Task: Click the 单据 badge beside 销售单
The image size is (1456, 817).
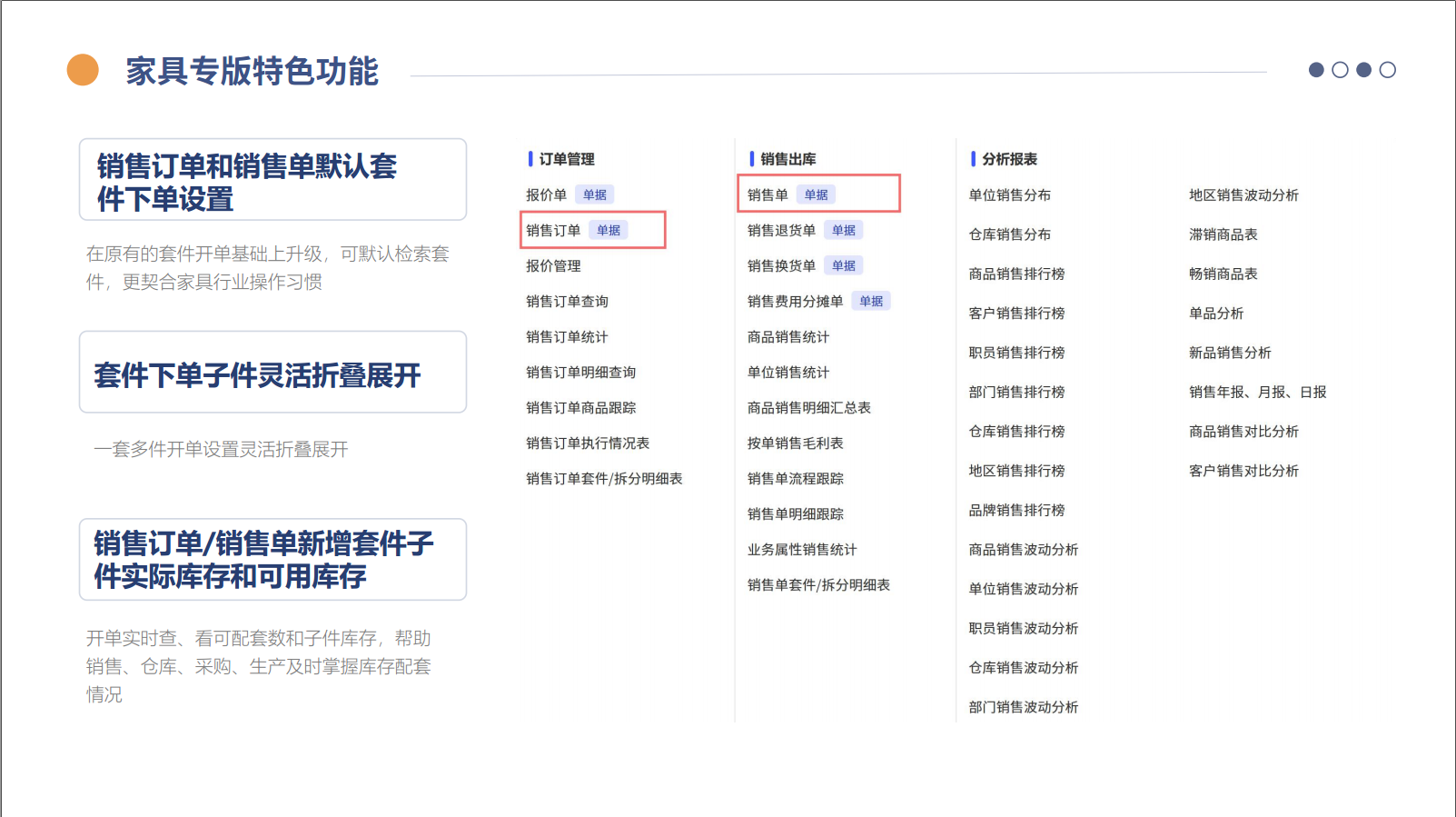Action: [x=816, y=194]
